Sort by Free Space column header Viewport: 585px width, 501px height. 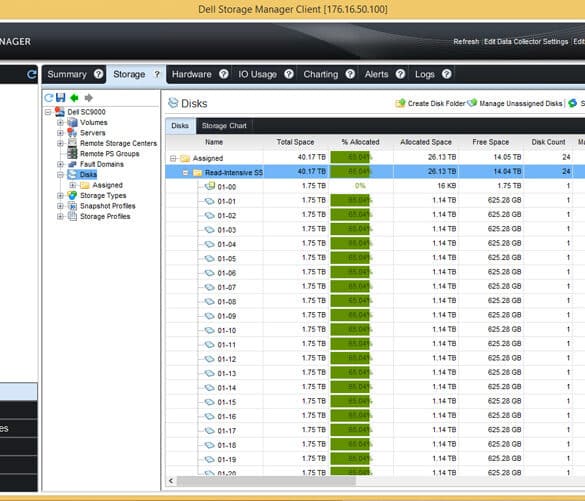490,142
